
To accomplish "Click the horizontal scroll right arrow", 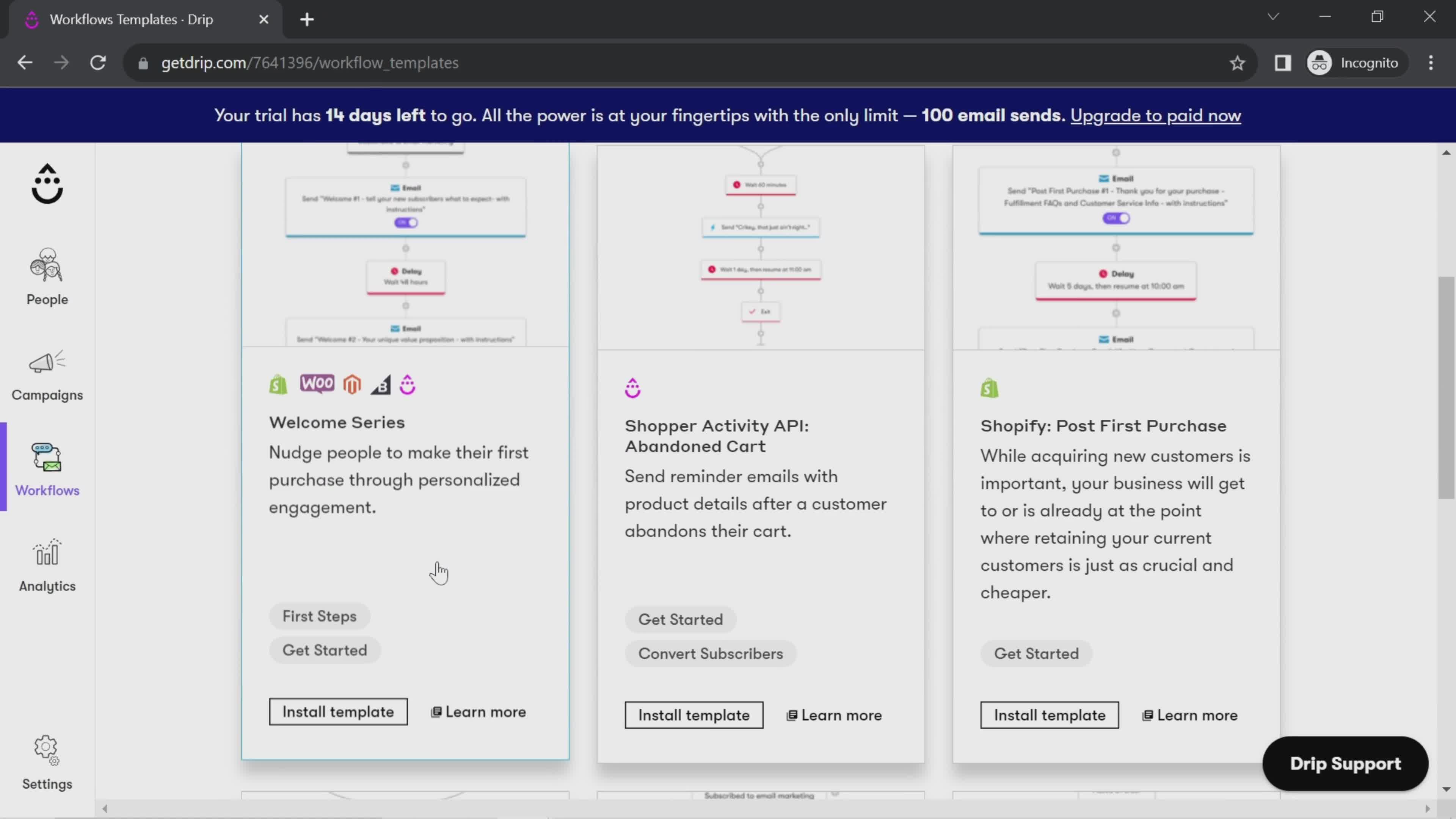I will coord(1427,809).
